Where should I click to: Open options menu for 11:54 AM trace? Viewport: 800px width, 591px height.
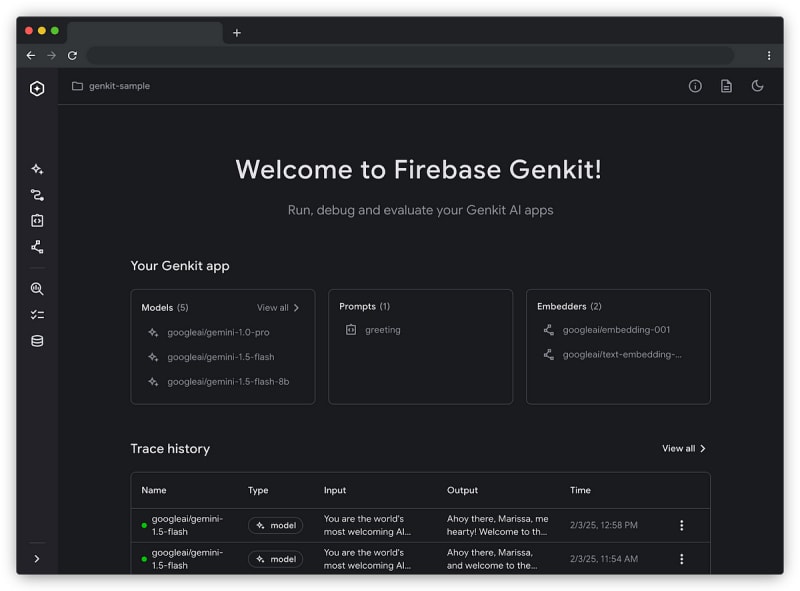coord(682,559)
